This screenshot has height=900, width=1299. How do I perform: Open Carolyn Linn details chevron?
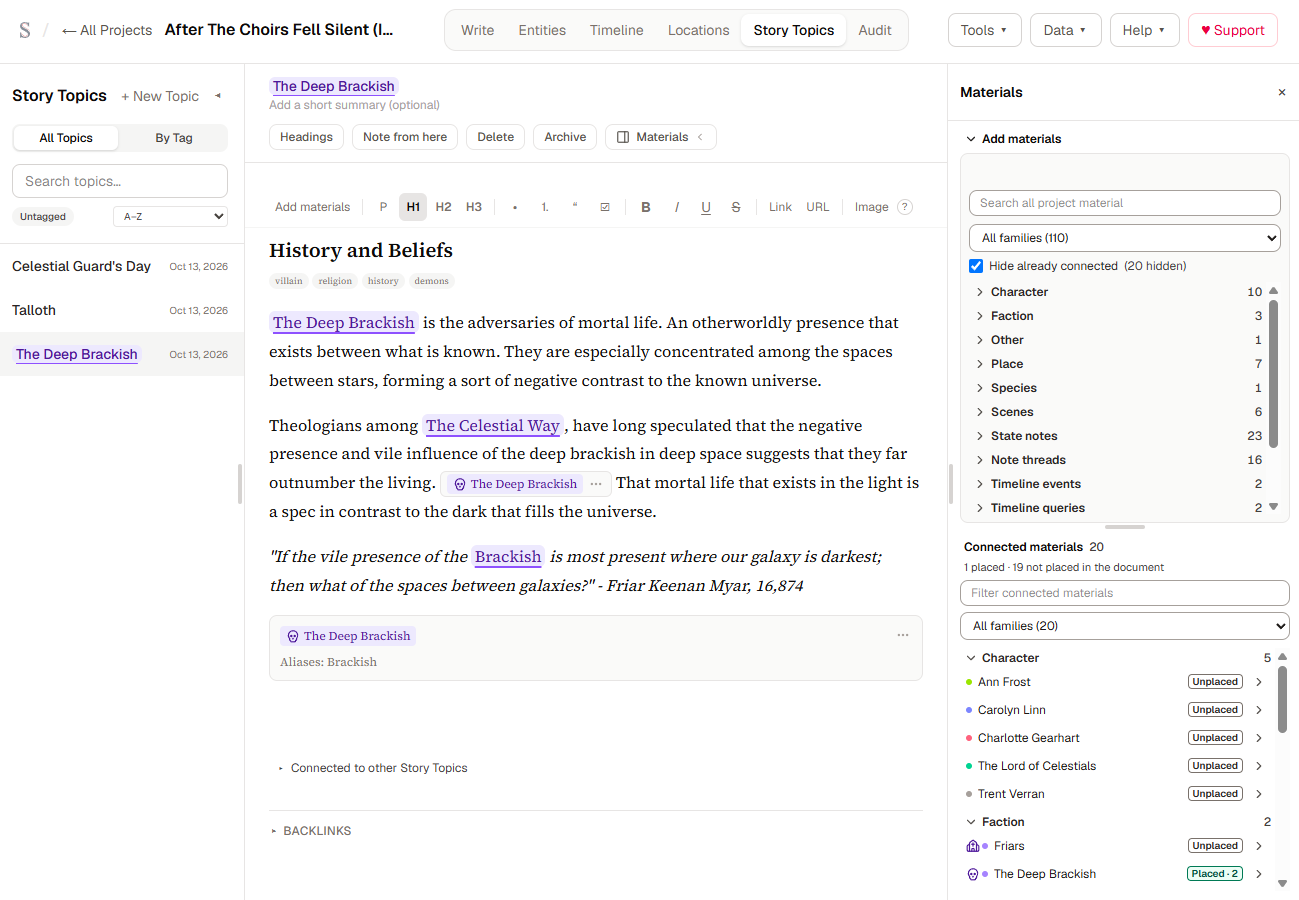1259,710
